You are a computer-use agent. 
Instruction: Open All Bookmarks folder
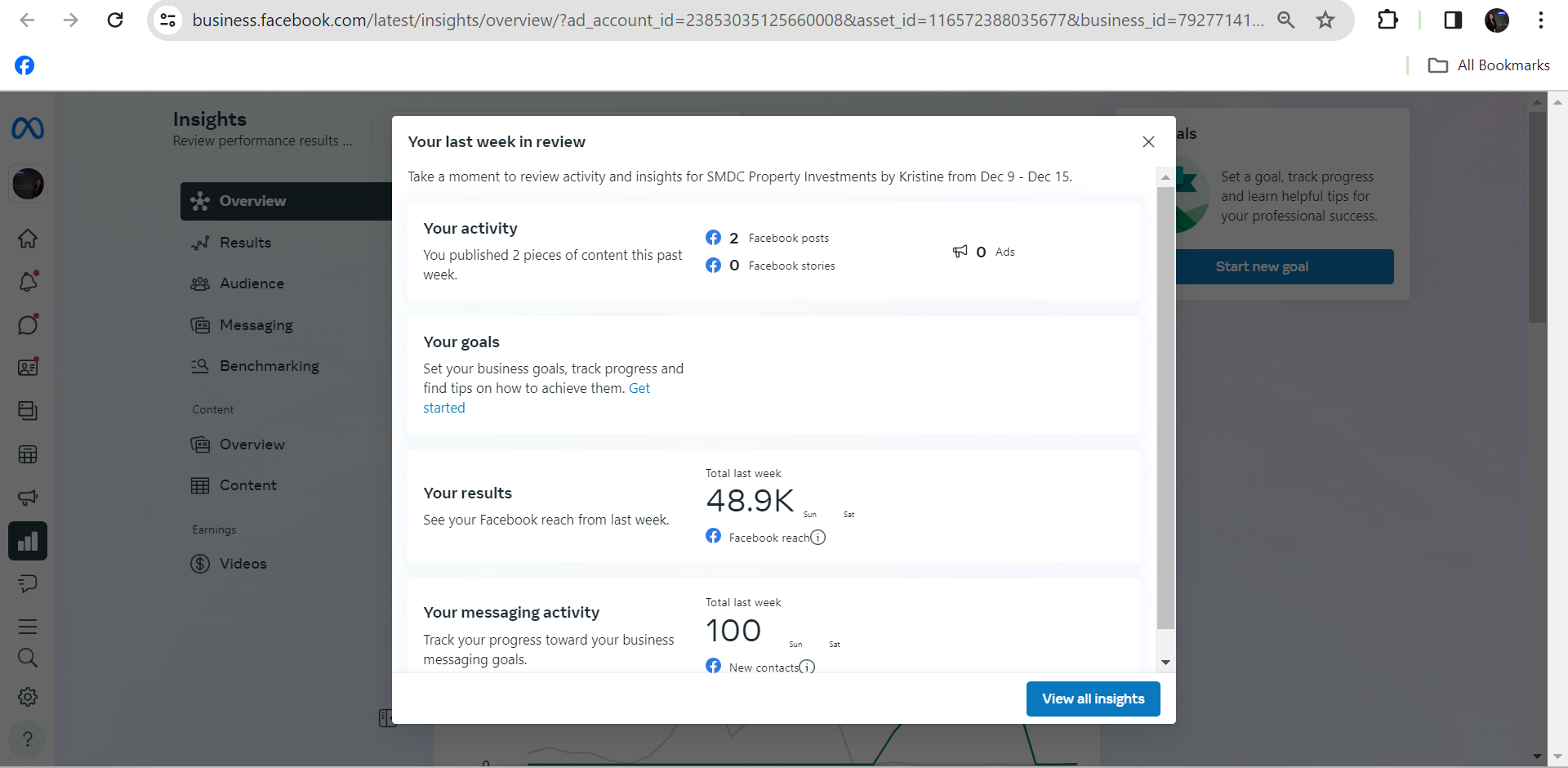pyautogui.click(x=1489, y=65)
